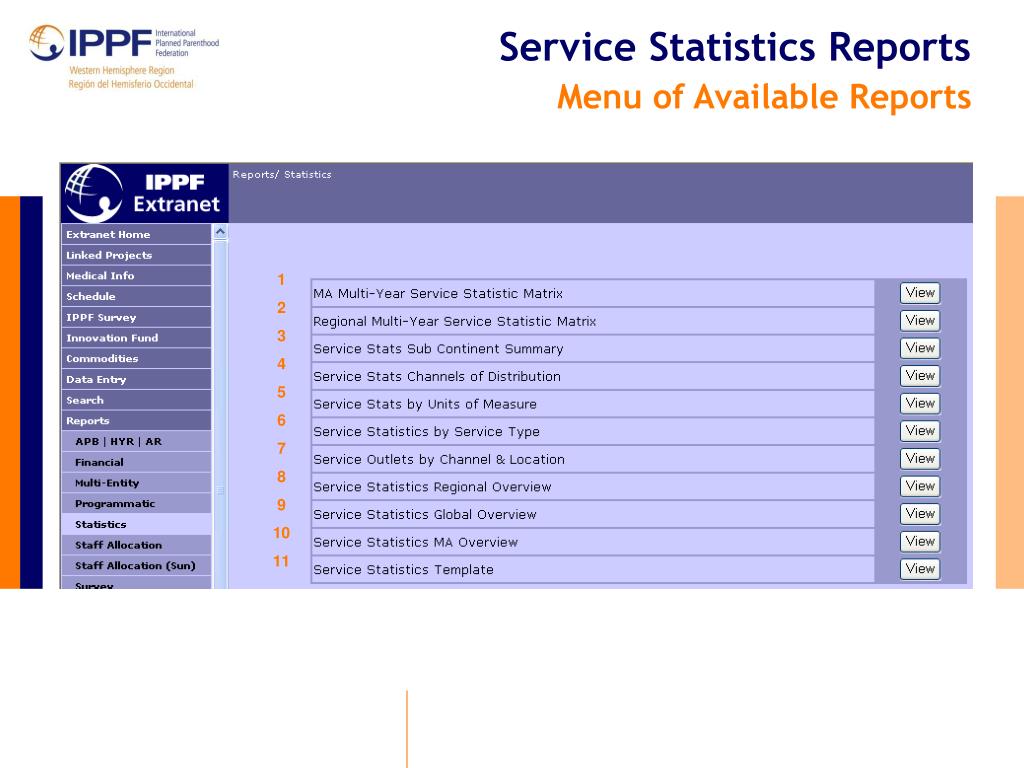The image size is (1024, 768).
Task: Click 'Service Statistics Template' row text
Action: coord(403,569)
